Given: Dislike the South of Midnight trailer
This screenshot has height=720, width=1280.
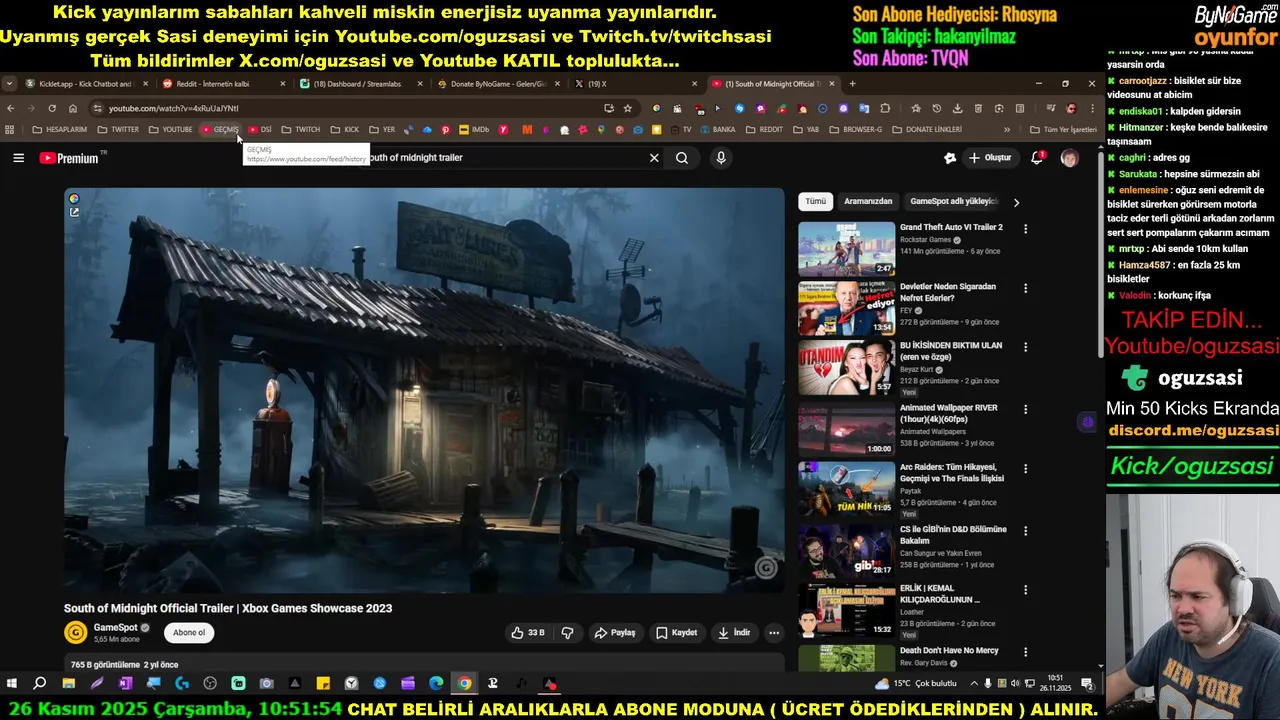Looking at the screenshot, I should [567, 633].
